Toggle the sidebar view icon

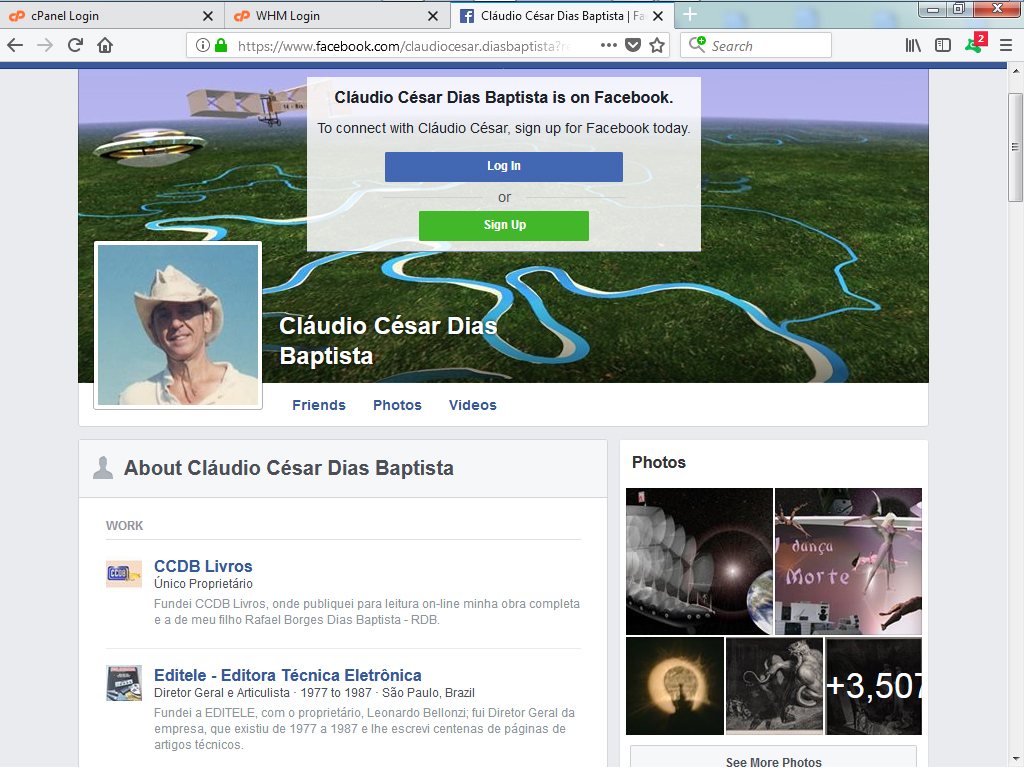click(942, 45)
